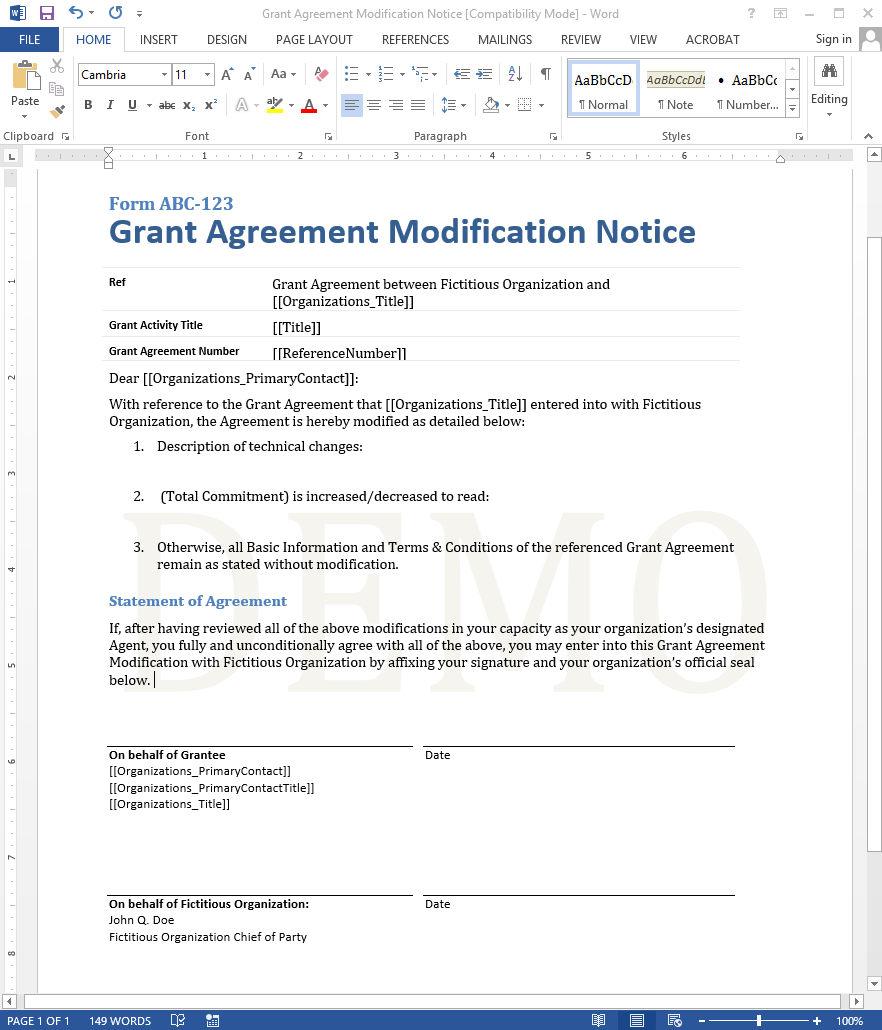The height and width of the screenshot is (1030, 882).
Task: Customize Quick Access Toolbar dropdown
Action: (139, 13)
